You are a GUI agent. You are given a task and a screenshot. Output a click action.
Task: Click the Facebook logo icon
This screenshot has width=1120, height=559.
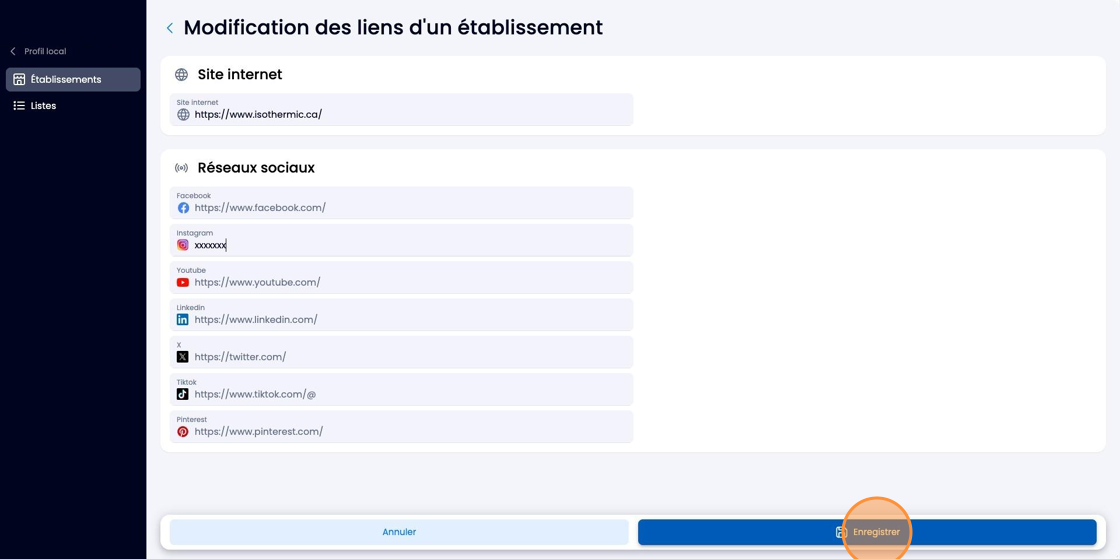pyautogui.click(x=183, y=208)
